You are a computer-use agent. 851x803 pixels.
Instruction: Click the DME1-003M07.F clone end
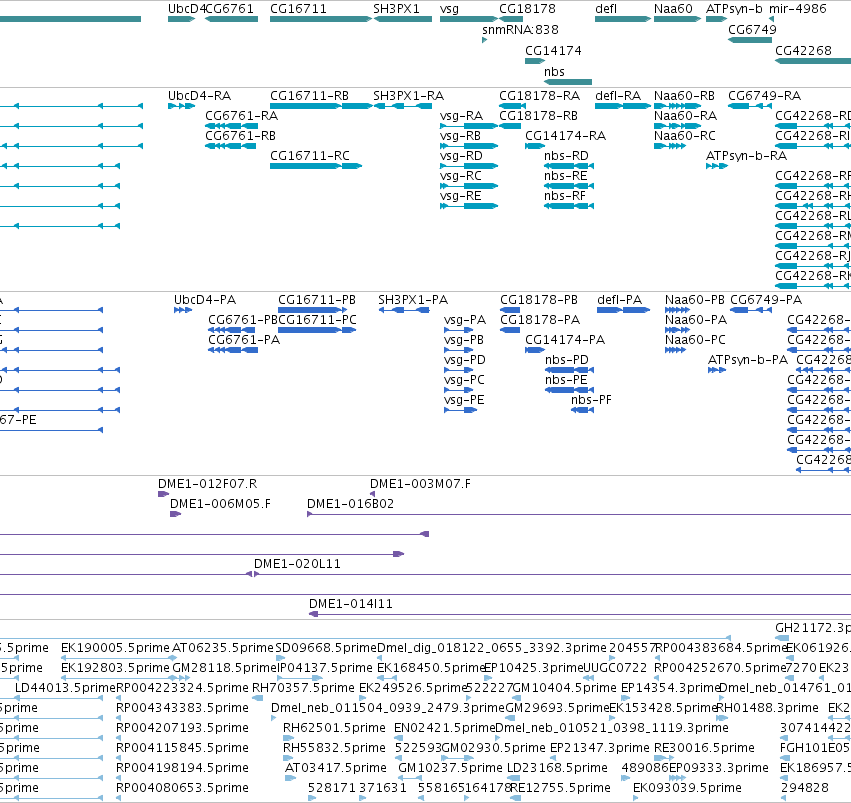pyautogui.click(x=372, y=494)
